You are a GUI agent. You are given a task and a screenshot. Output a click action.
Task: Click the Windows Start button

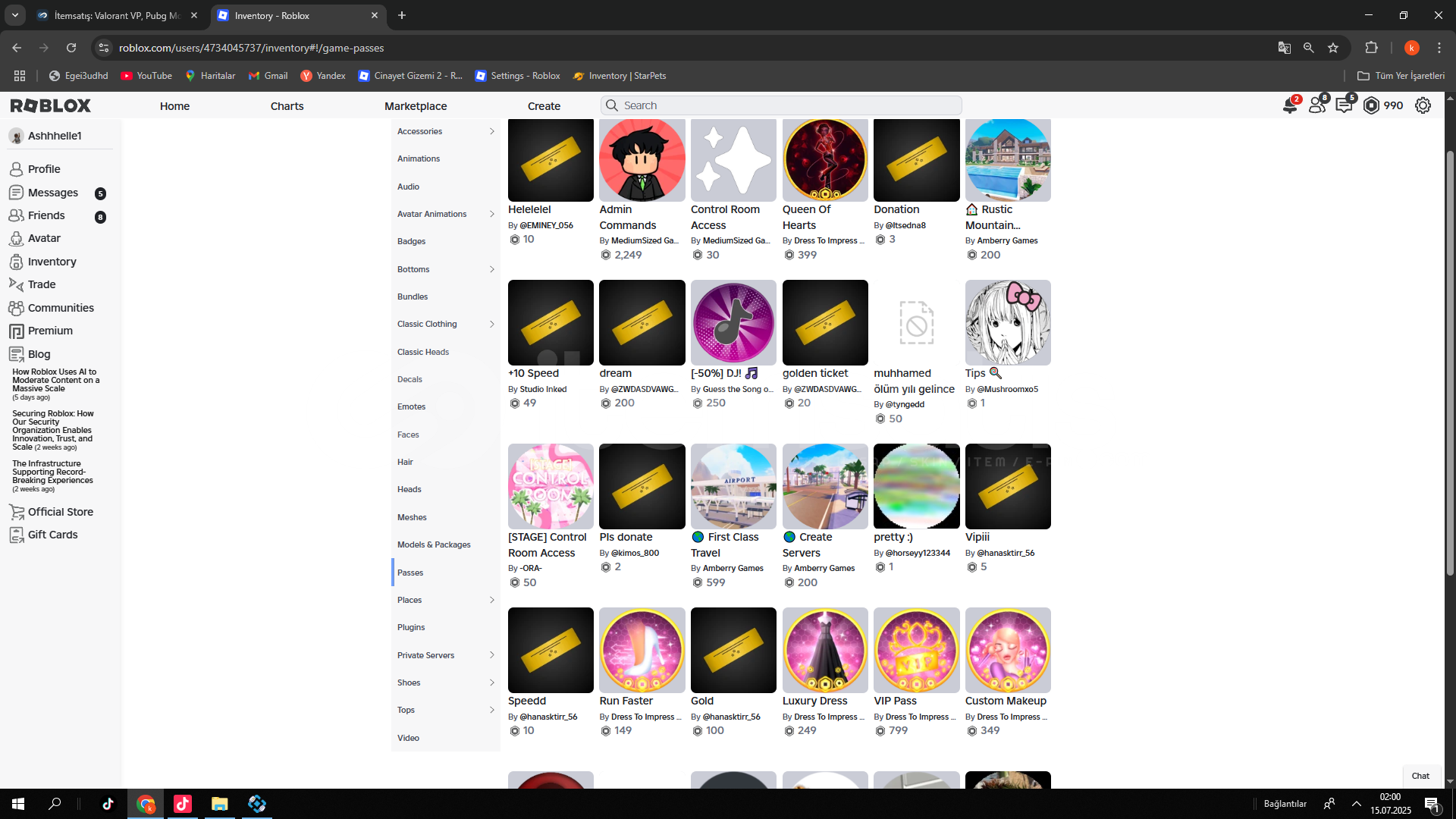pyautogui.click(x=18, y=804)
